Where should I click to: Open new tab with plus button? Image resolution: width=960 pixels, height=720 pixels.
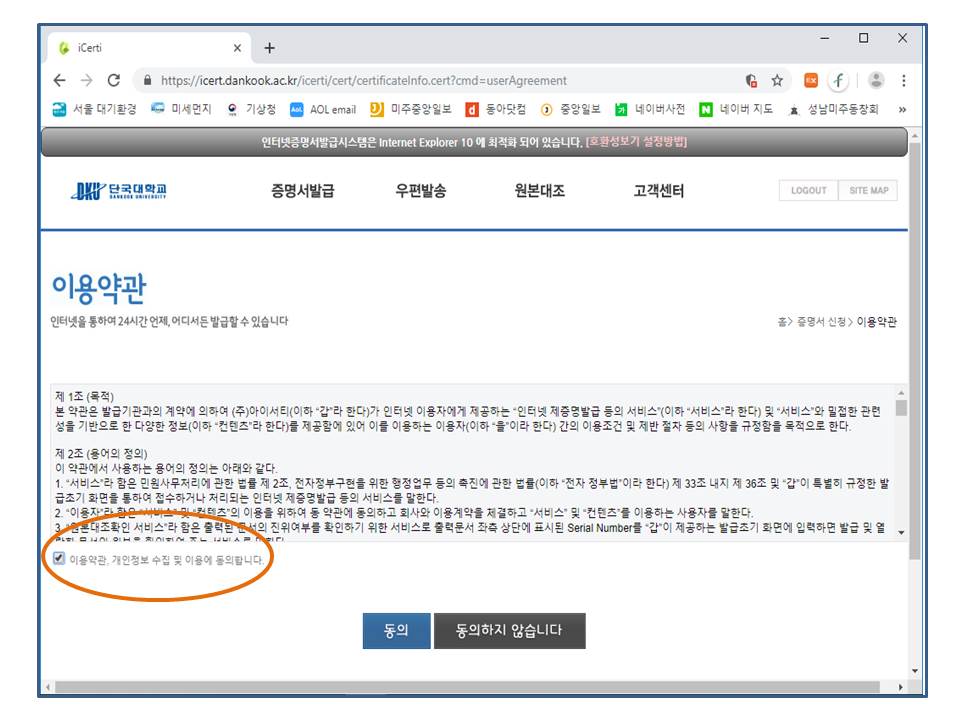[x=269, y=48]
